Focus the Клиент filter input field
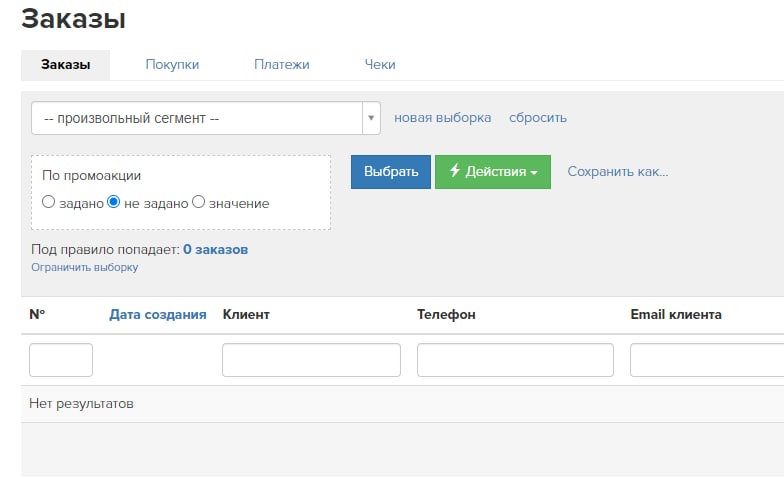Screen dimensions: 784x495 point(311,360)
